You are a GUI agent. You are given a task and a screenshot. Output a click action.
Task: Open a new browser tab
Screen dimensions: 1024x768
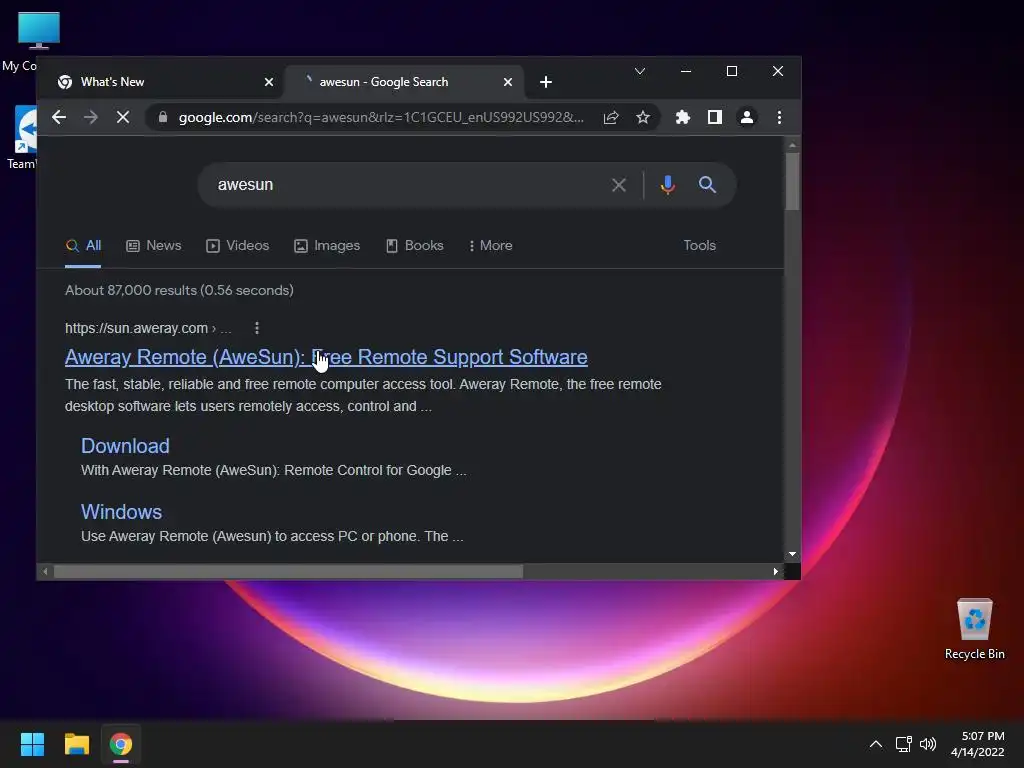546,82
